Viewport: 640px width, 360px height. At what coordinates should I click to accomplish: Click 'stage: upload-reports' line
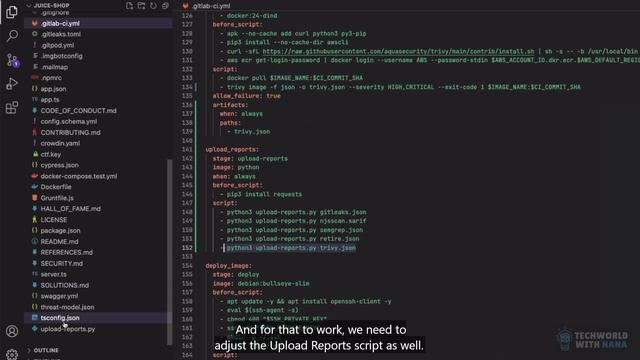tap(250, 158)
